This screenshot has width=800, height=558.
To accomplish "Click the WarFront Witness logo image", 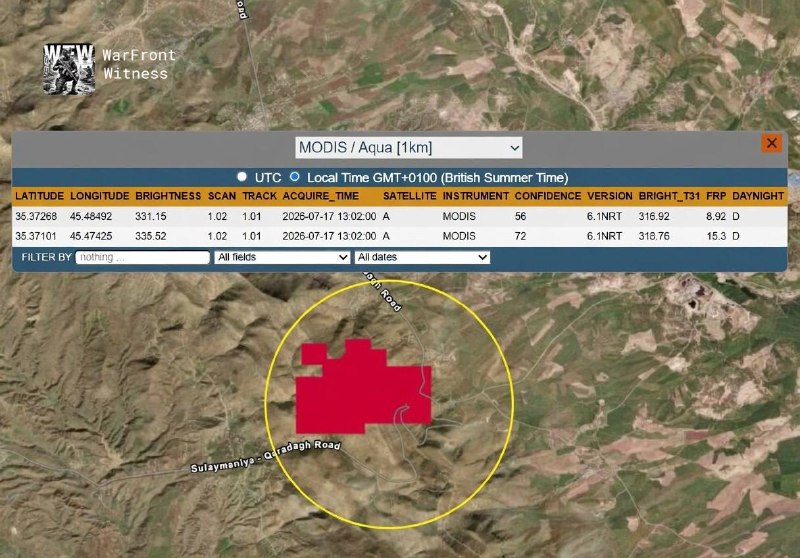I will (69, 69).
